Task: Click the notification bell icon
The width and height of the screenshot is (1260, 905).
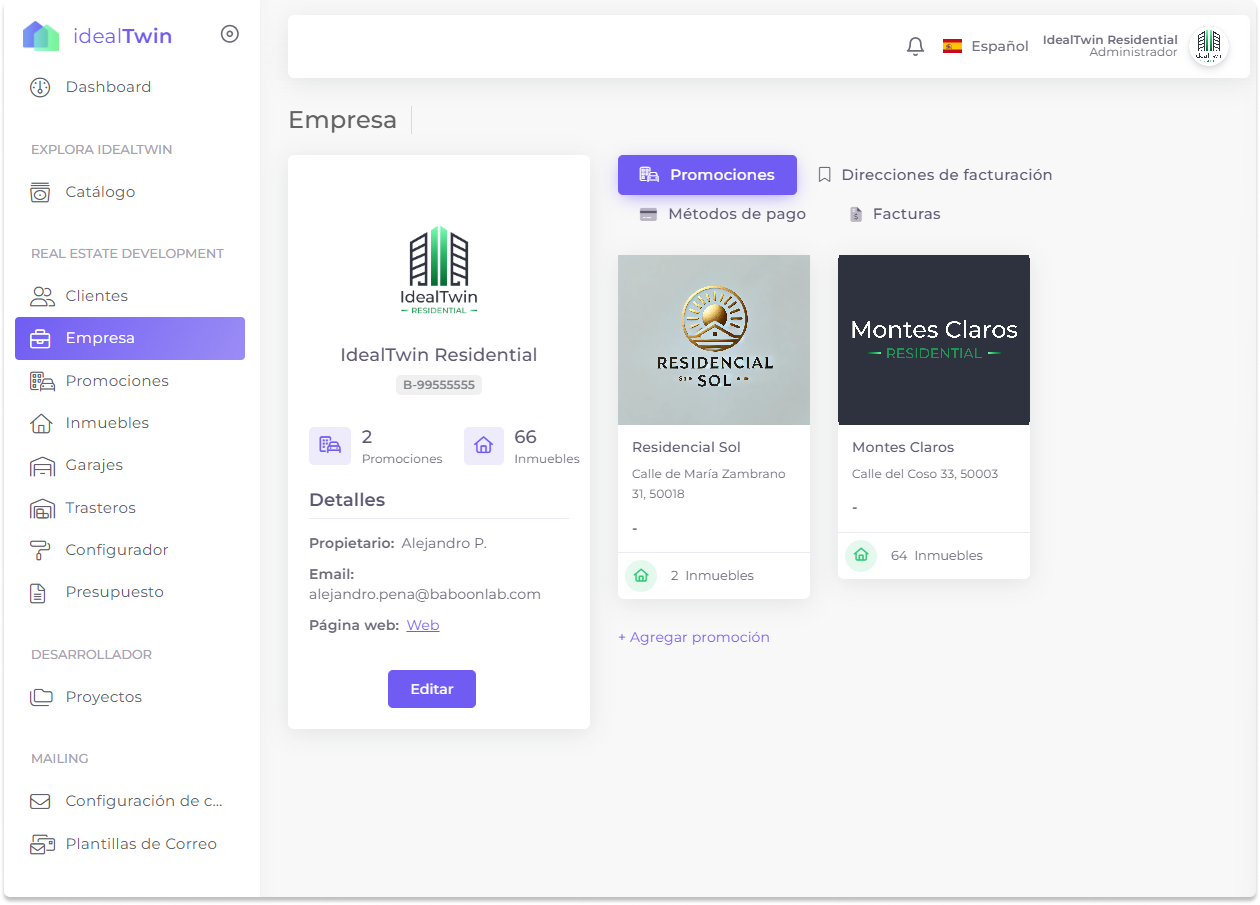Action: click(x=915, y=46)
